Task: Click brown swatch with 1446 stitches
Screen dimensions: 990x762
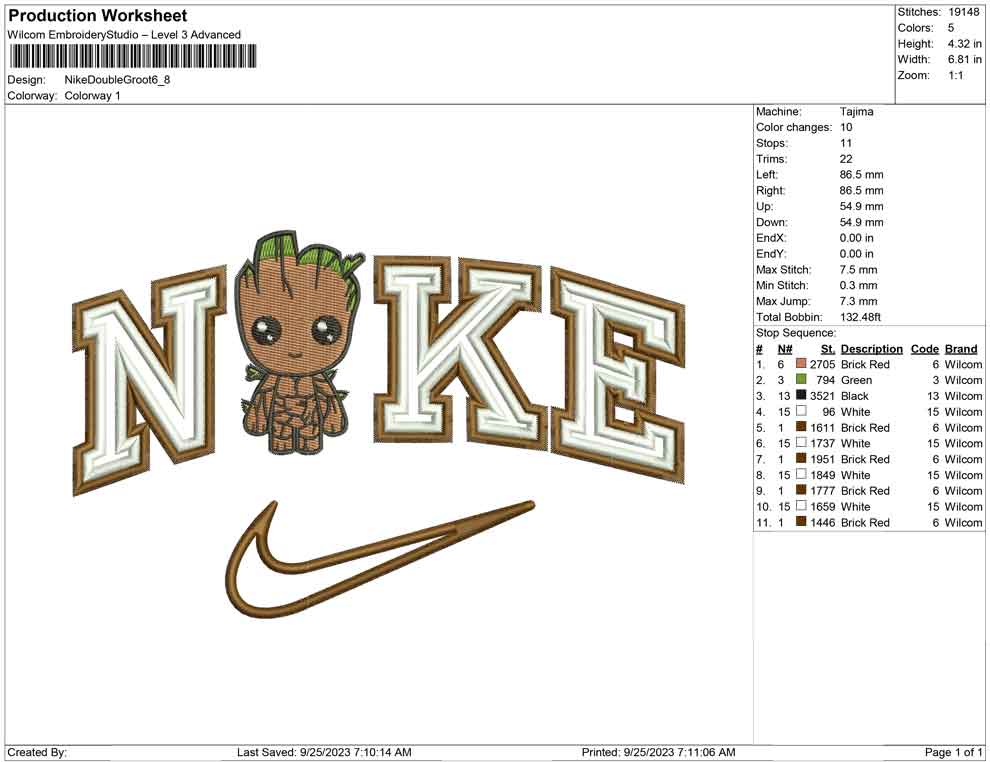Action: pos(801,521)
